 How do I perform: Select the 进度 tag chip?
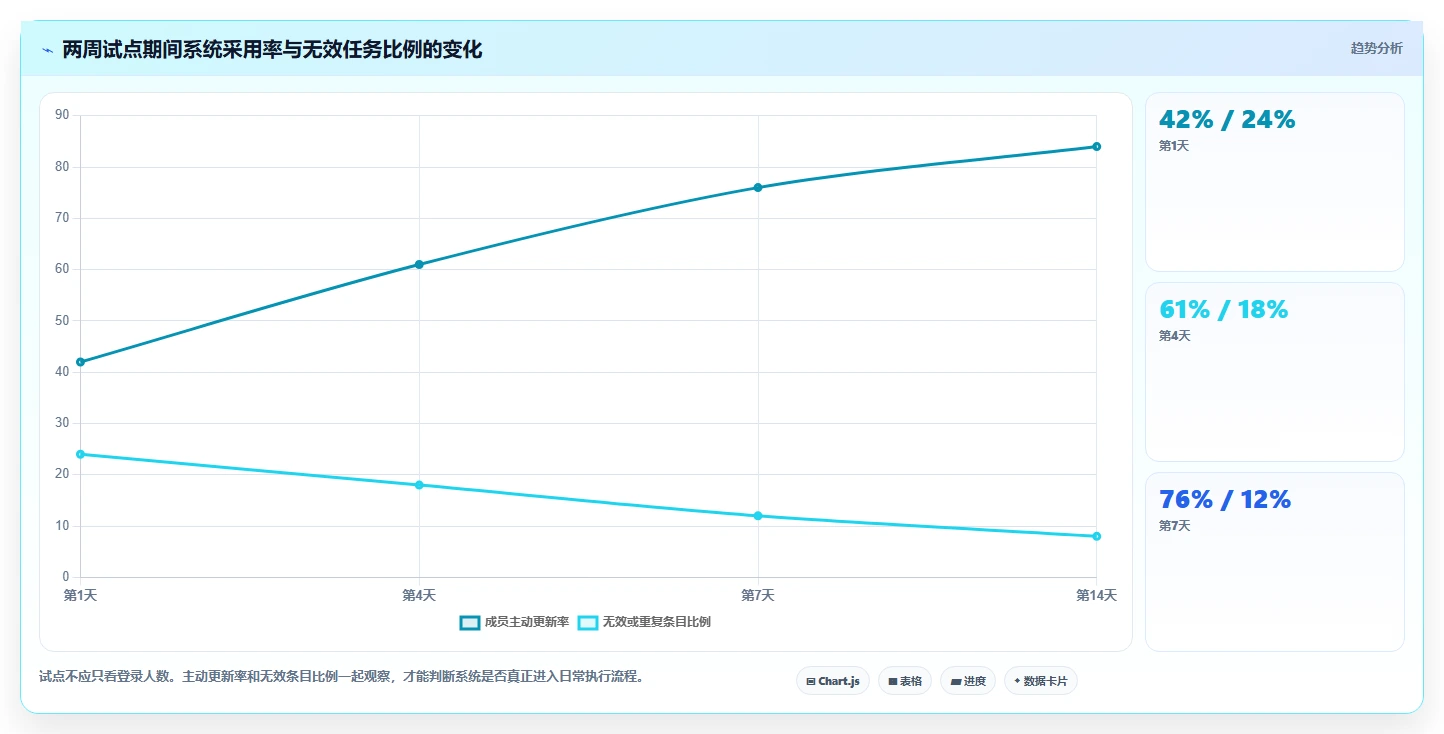(x=968, y=681)
